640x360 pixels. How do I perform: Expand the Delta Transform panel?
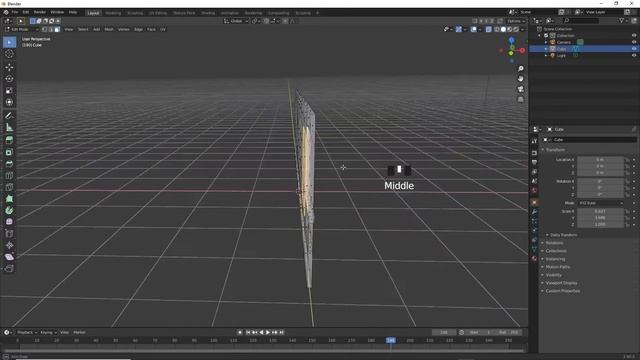point(563,235)
